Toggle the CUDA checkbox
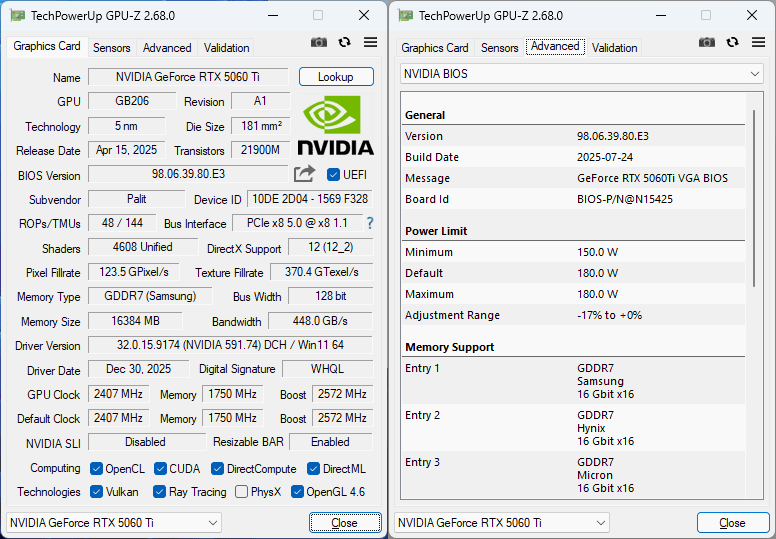 160,469
